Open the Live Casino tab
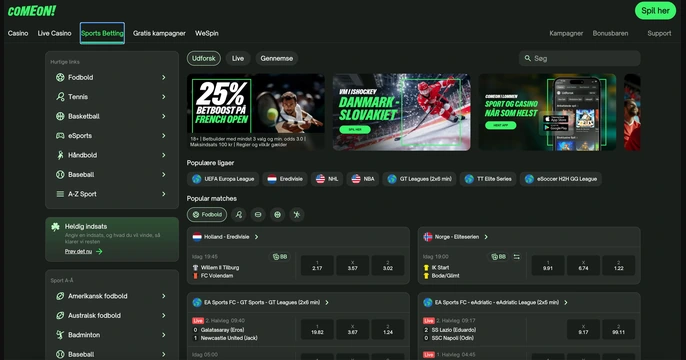Screen dimensions: 686x360 (54, 33)
